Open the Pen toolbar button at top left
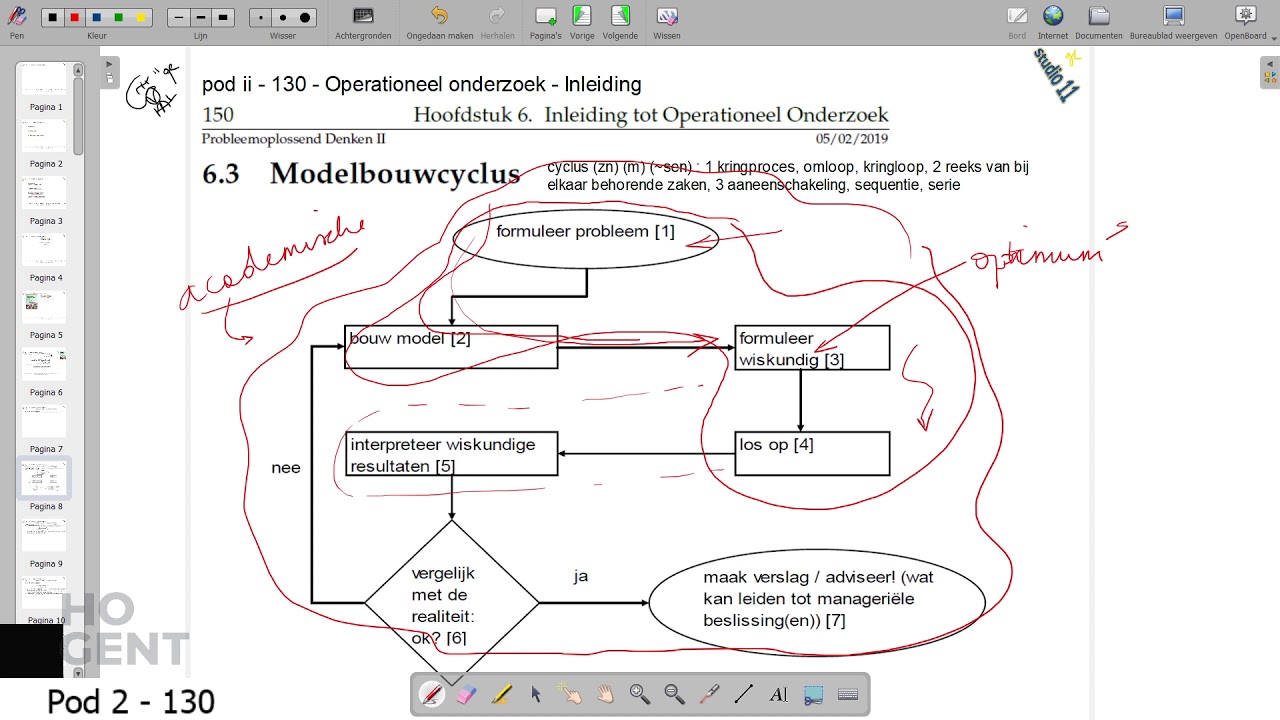Image resolution: width=1280 pixels, height=720 pixels. tap(17, 22)
